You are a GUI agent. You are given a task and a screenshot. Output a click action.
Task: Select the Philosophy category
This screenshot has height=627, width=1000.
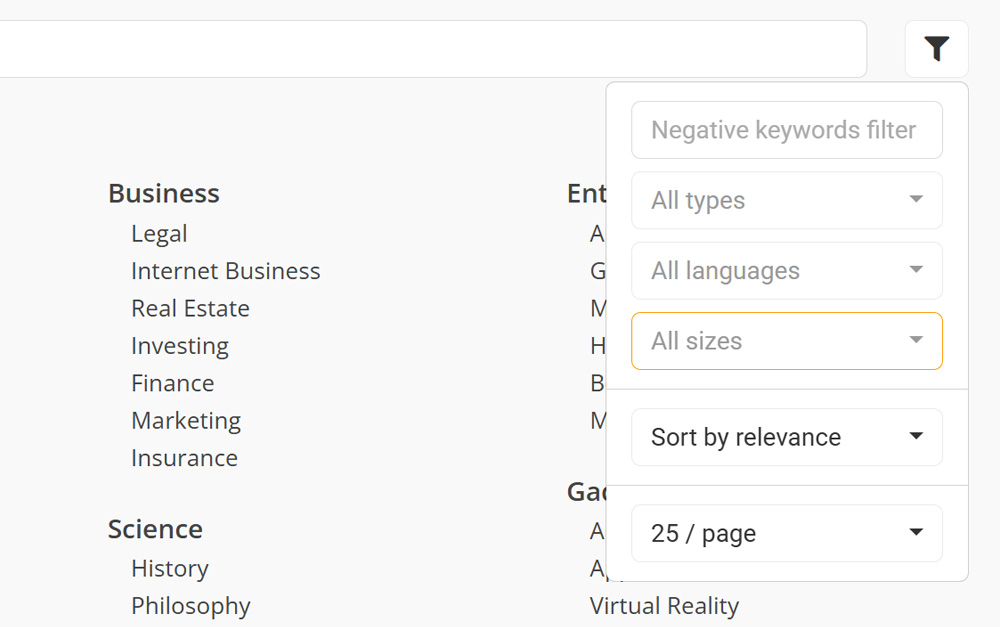coord(190,606)
